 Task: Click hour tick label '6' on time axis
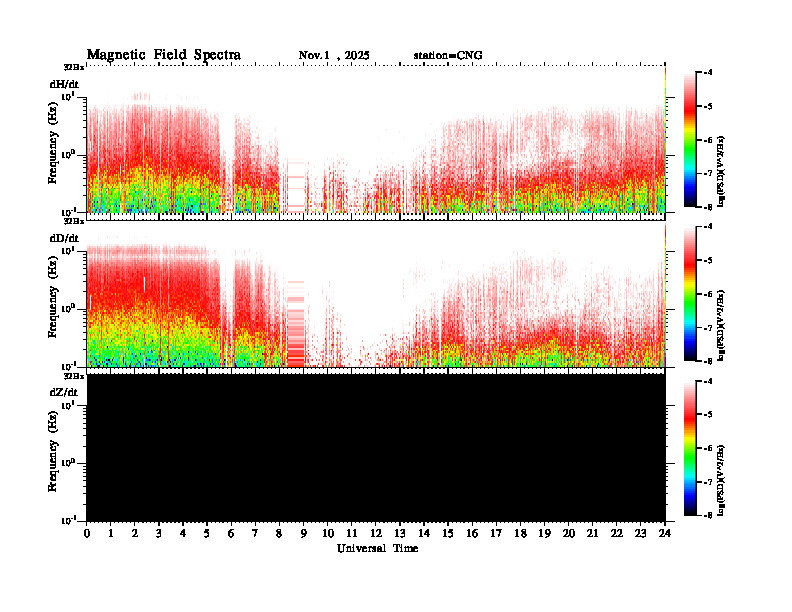tap(231, 533)
